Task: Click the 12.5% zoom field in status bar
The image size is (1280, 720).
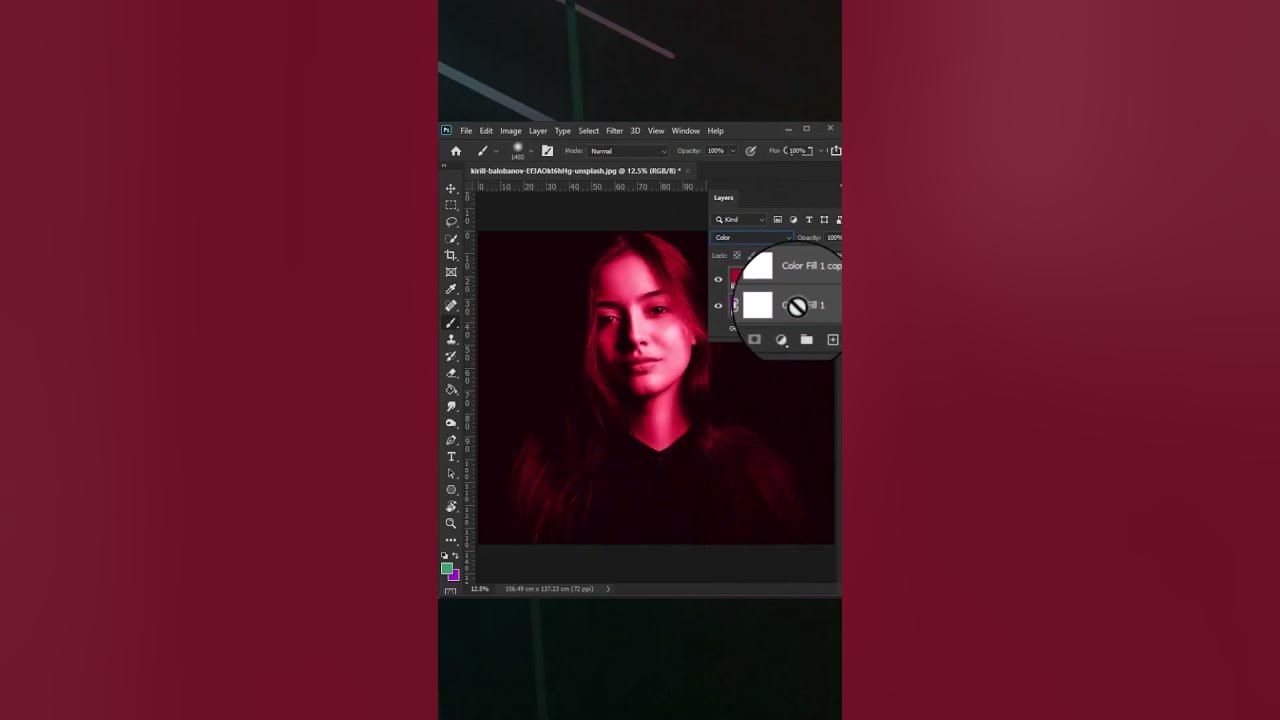Action: coord(480,589)
